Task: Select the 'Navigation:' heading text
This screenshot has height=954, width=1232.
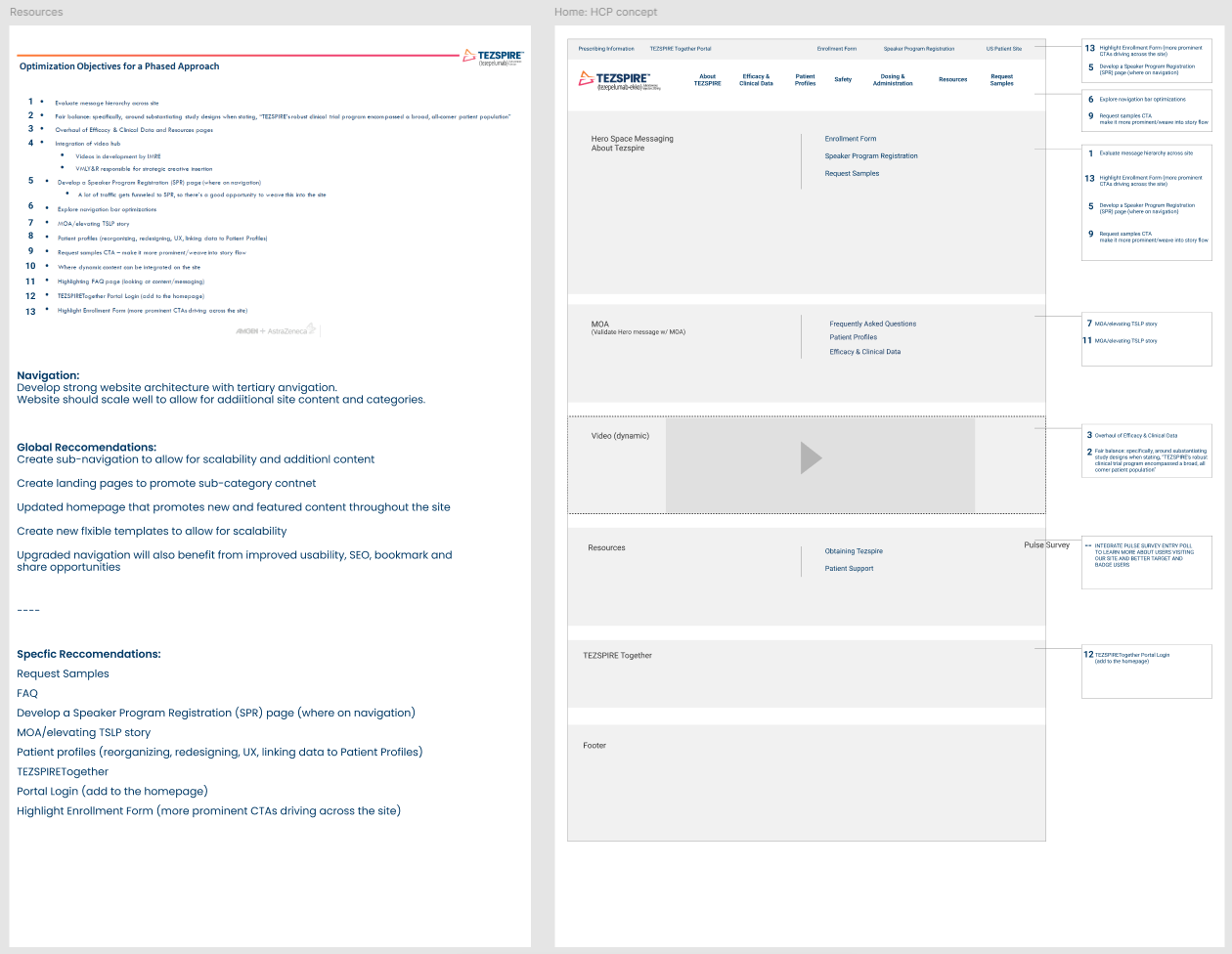Action: (x=48, y=375)
